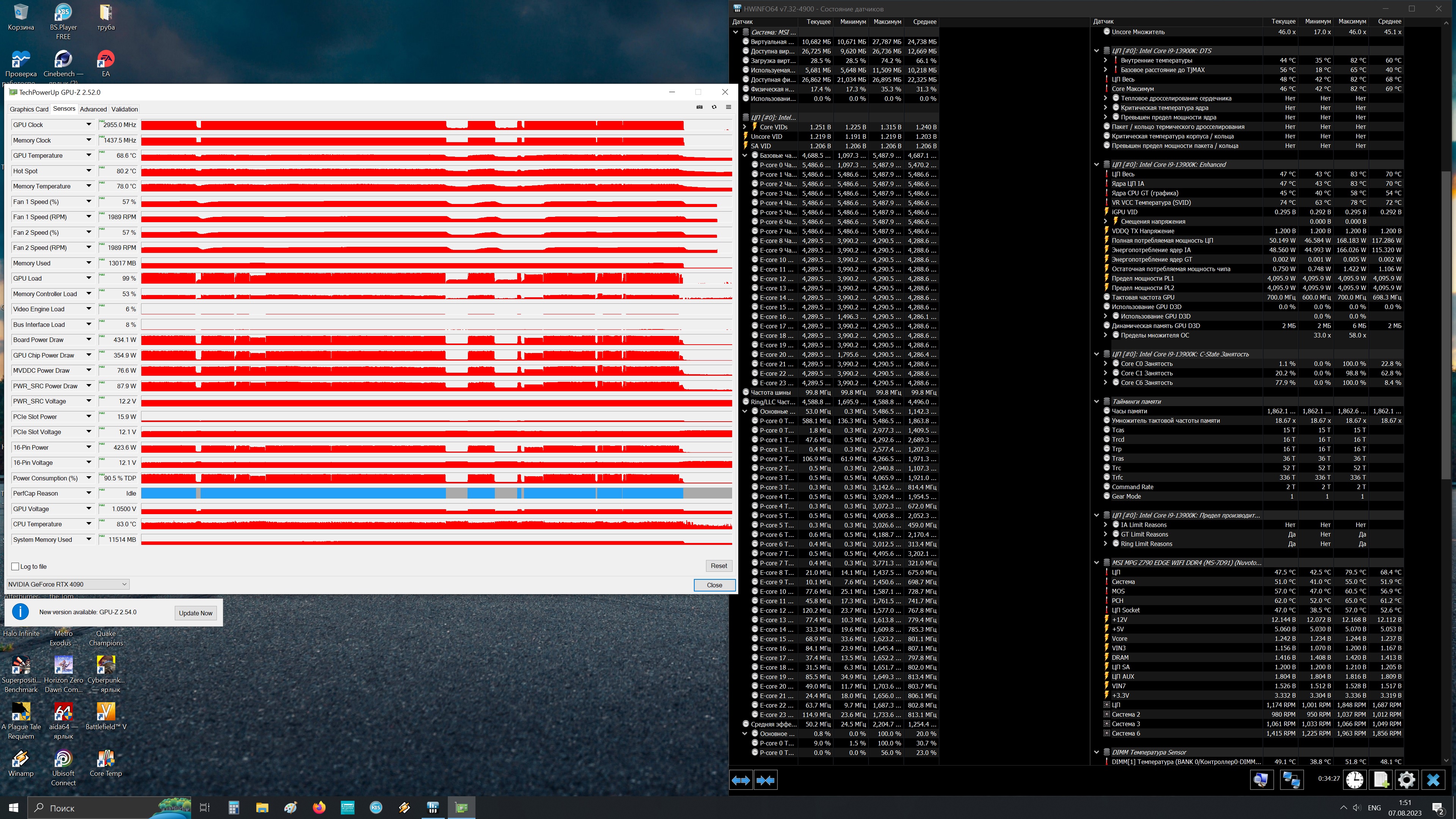Switch to the Advanced tab in GPU-Z
Screen dimensions: 1456x819
pyautogui.click(x=93, y=109)
